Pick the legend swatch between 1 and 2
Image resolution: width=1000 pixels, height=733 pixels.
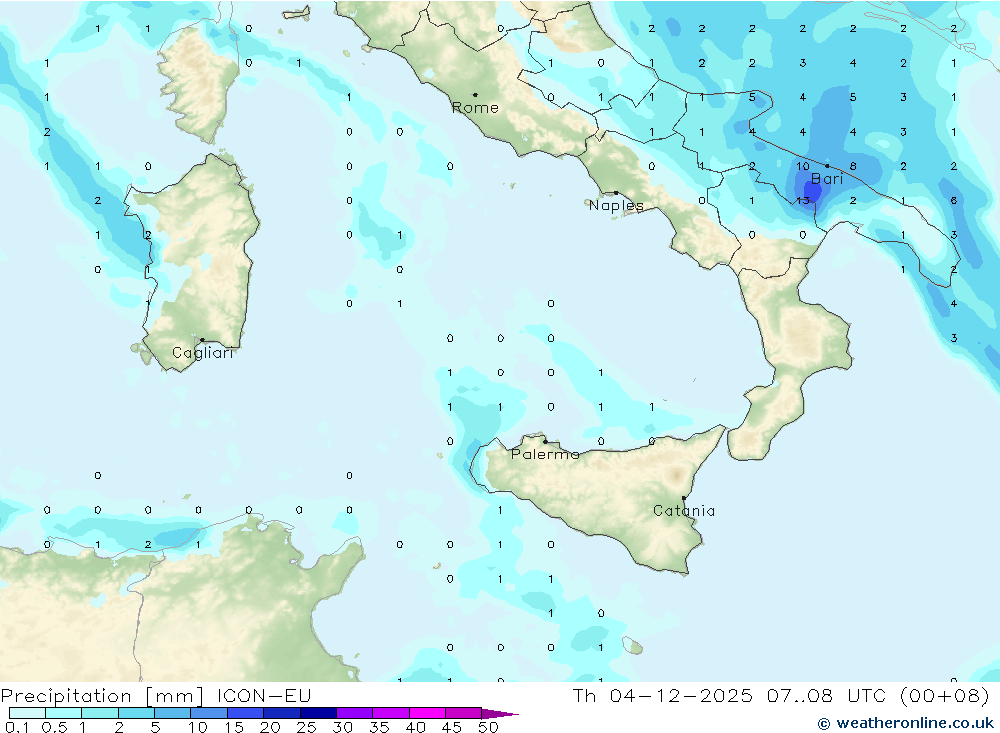pos(100,713)
